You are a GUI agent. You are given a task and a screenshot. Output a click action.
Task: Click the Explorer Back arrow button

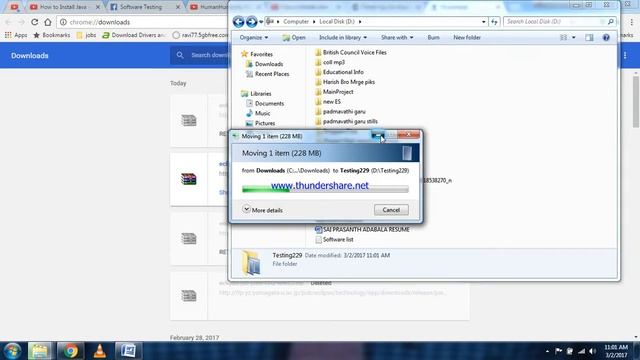[x=238, y=22]
